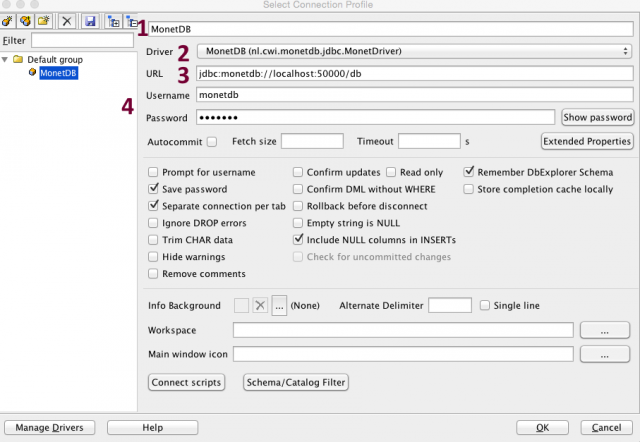640x442 pixels.
Task: Open the Driver dropdown
Action: [414, 50]
